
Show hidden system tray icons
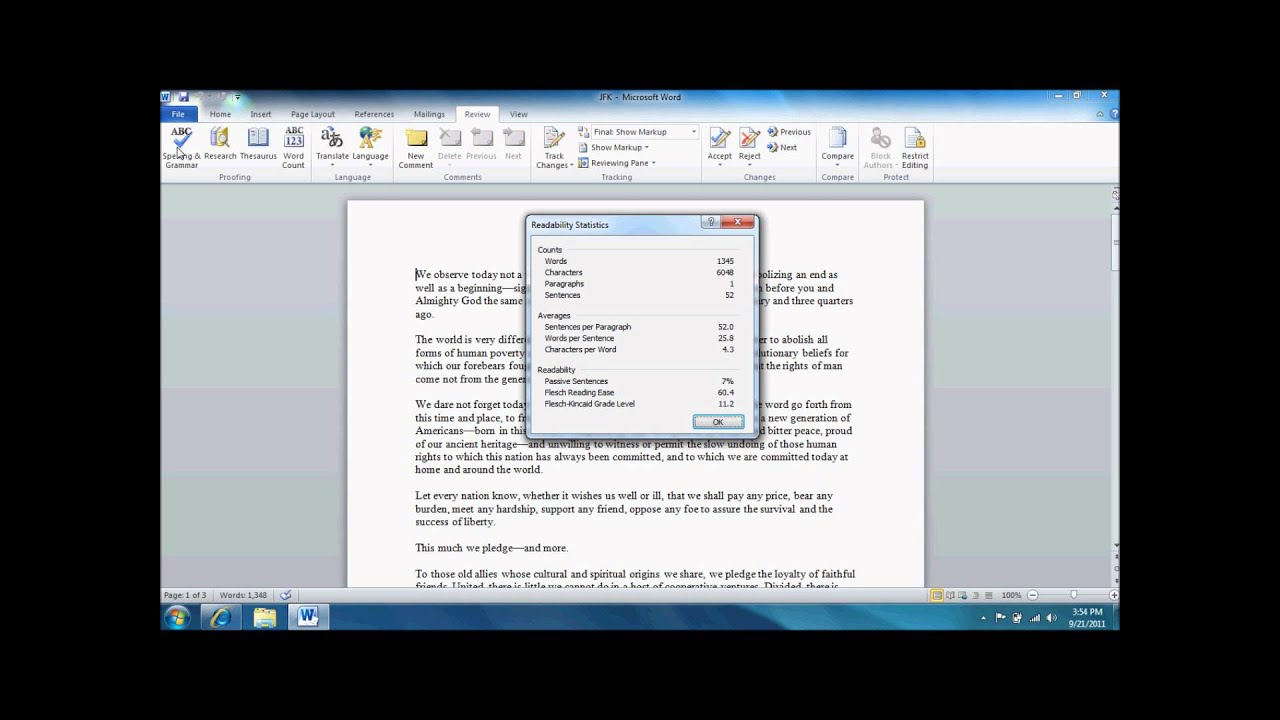(x=983, y=618)
